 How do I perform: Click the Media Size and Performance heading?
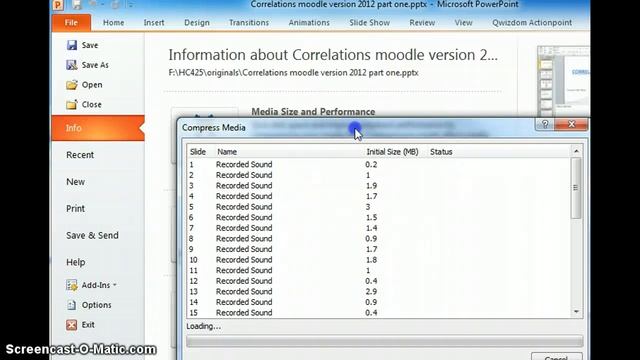point(313,112)
